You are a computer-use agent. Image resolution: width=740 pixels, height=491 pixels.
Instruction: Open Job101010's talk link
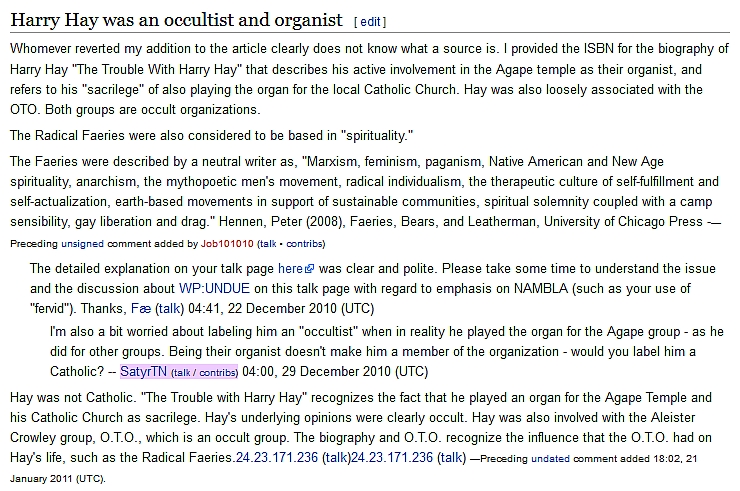tap(267, 243)
